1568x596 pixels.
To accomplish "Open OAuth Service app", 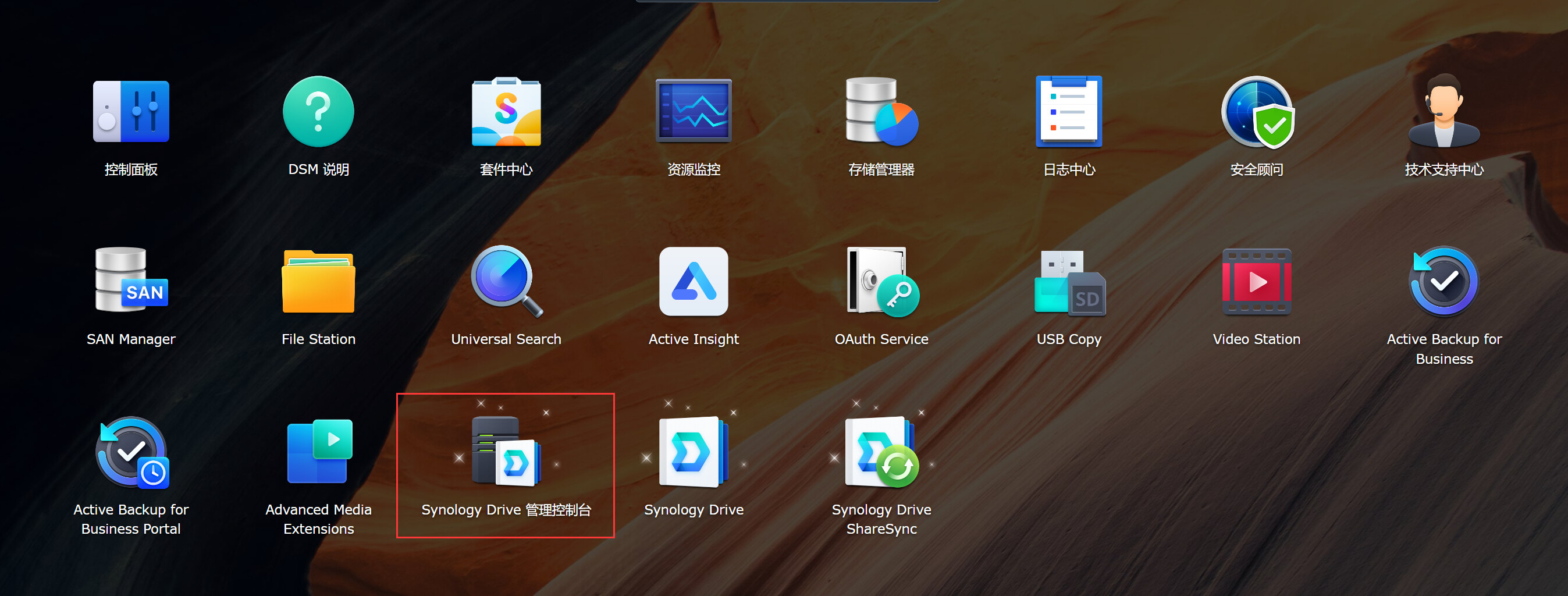I will coord(881,281).
